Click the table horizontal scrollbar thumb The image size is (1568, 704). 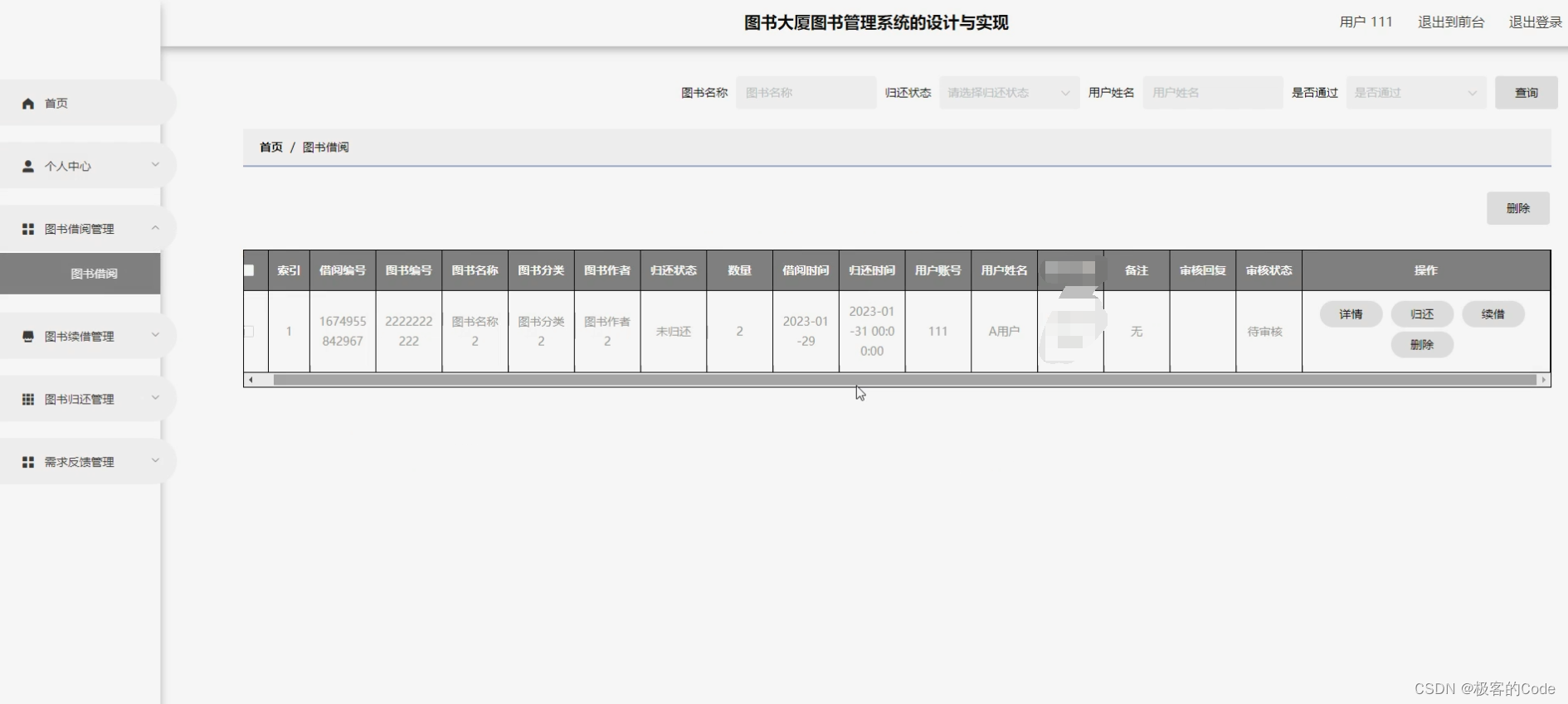coord(904,380)
